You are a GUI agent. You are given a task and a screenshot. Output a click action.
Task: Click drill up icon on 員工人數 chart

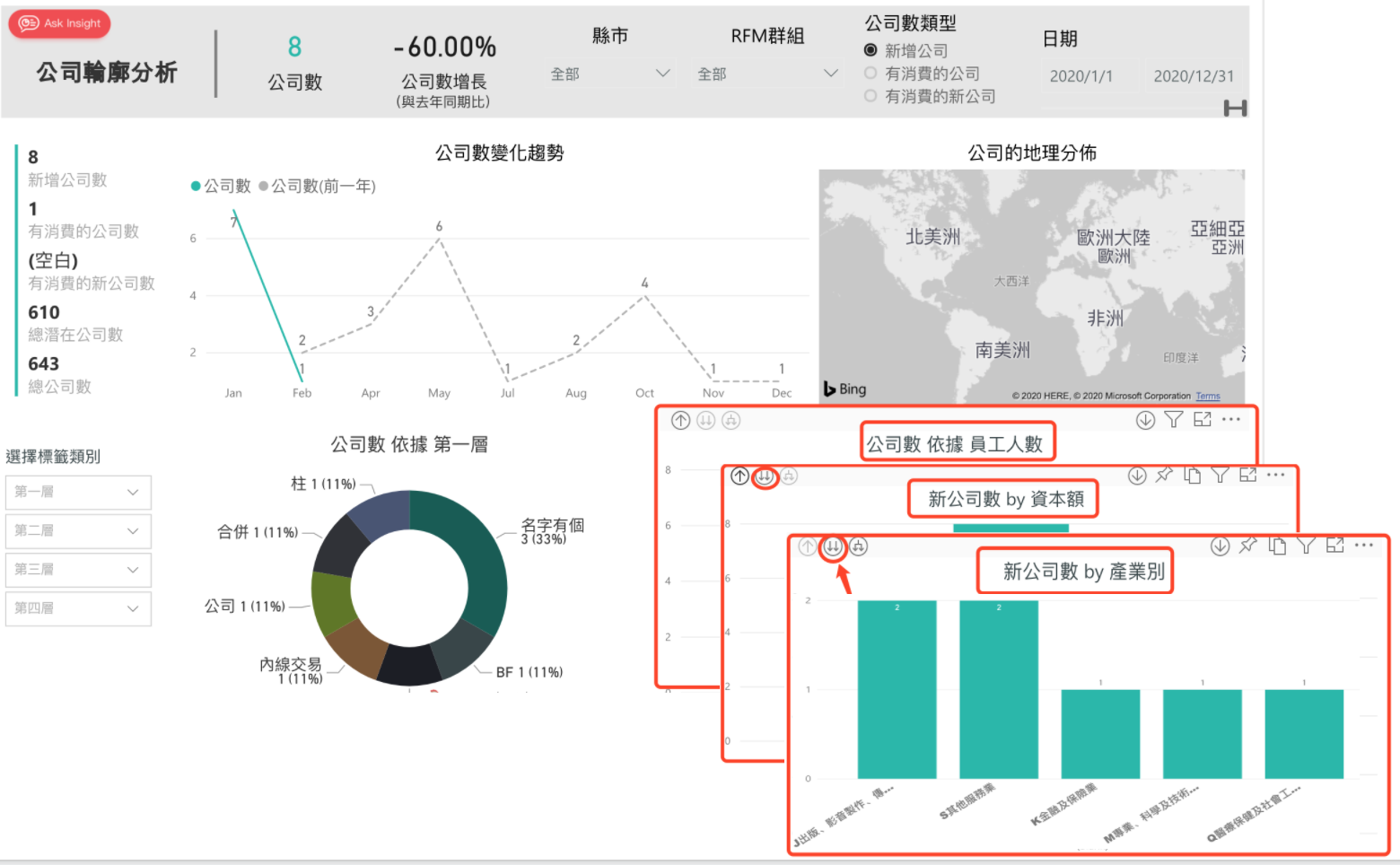click(x=681, y=420)
